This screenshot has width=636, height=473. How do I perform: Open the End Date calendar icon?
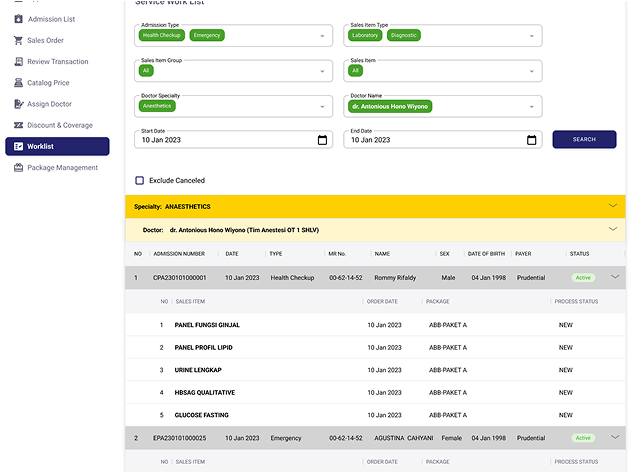pyautogui.click(x=532, y=140)
